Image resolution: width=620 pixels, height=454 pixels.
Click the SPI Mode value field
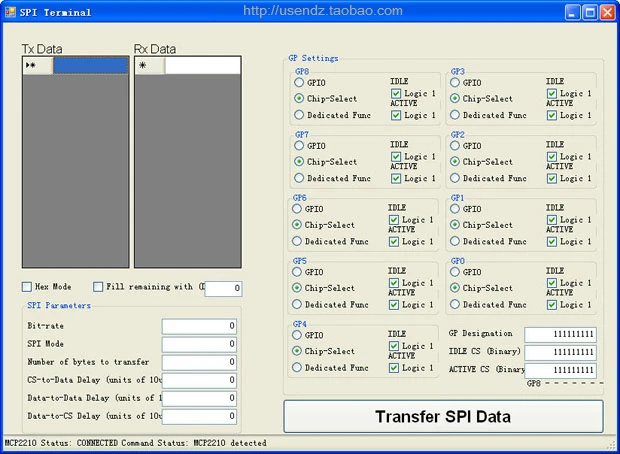pos(199,344)
